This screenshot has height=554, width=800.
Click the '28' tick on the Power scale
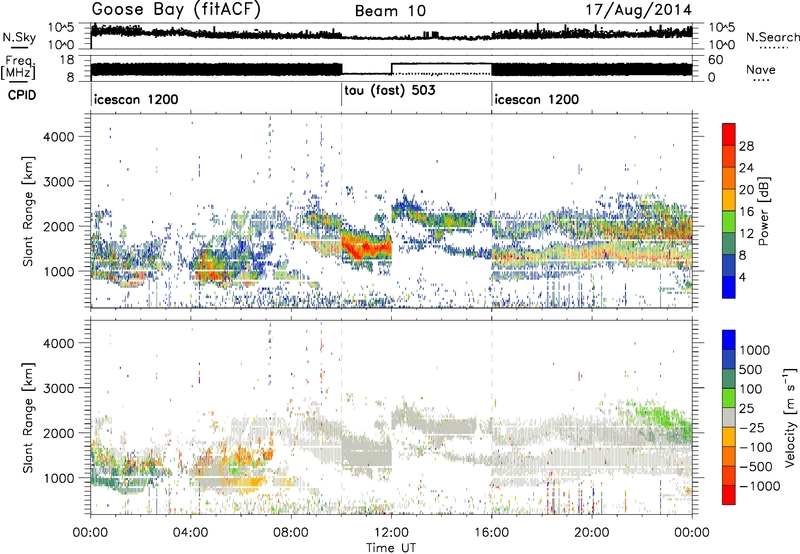coord(746,146)
